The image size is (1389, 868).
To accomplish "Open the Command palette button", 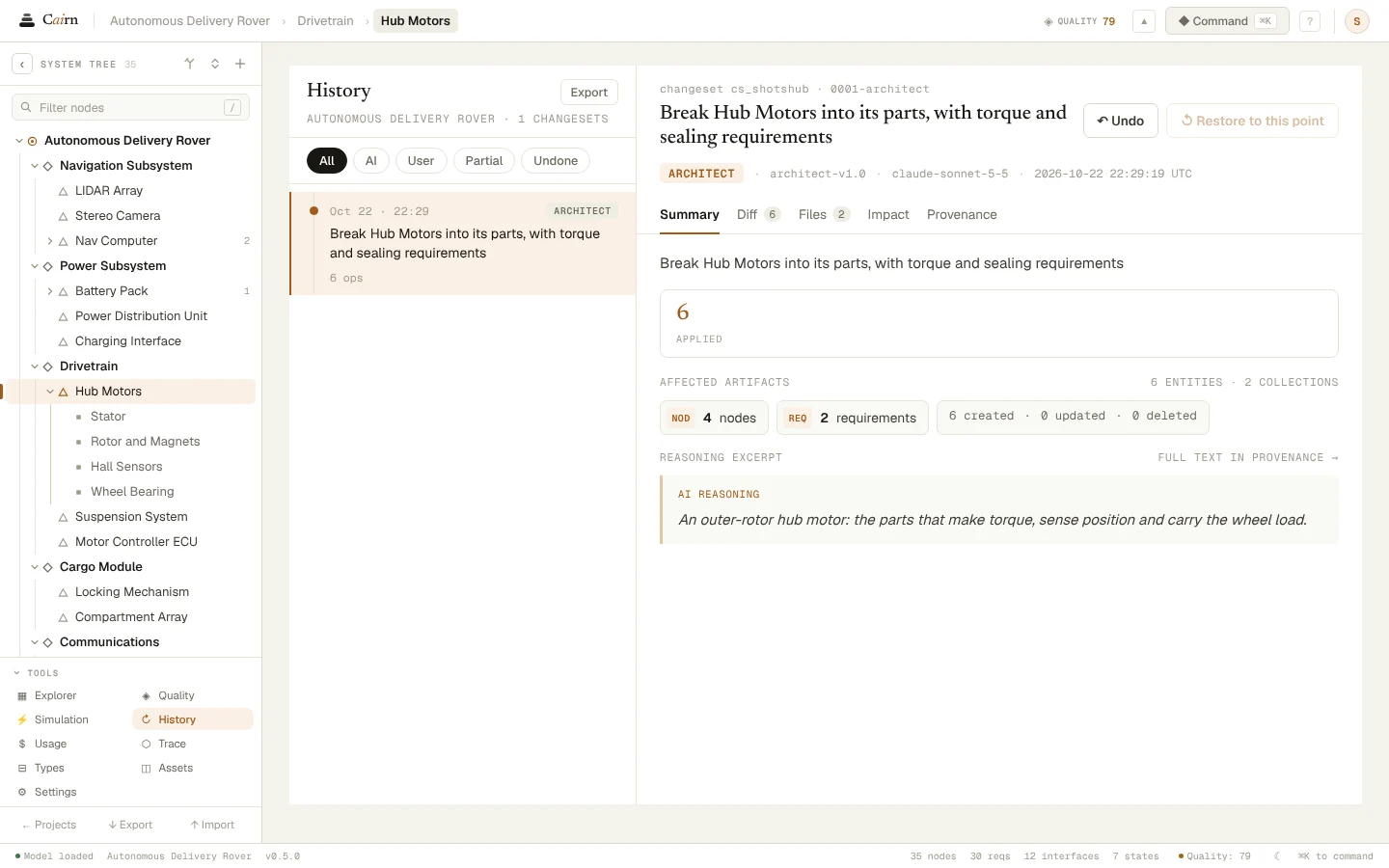I will coord(1227,21).
